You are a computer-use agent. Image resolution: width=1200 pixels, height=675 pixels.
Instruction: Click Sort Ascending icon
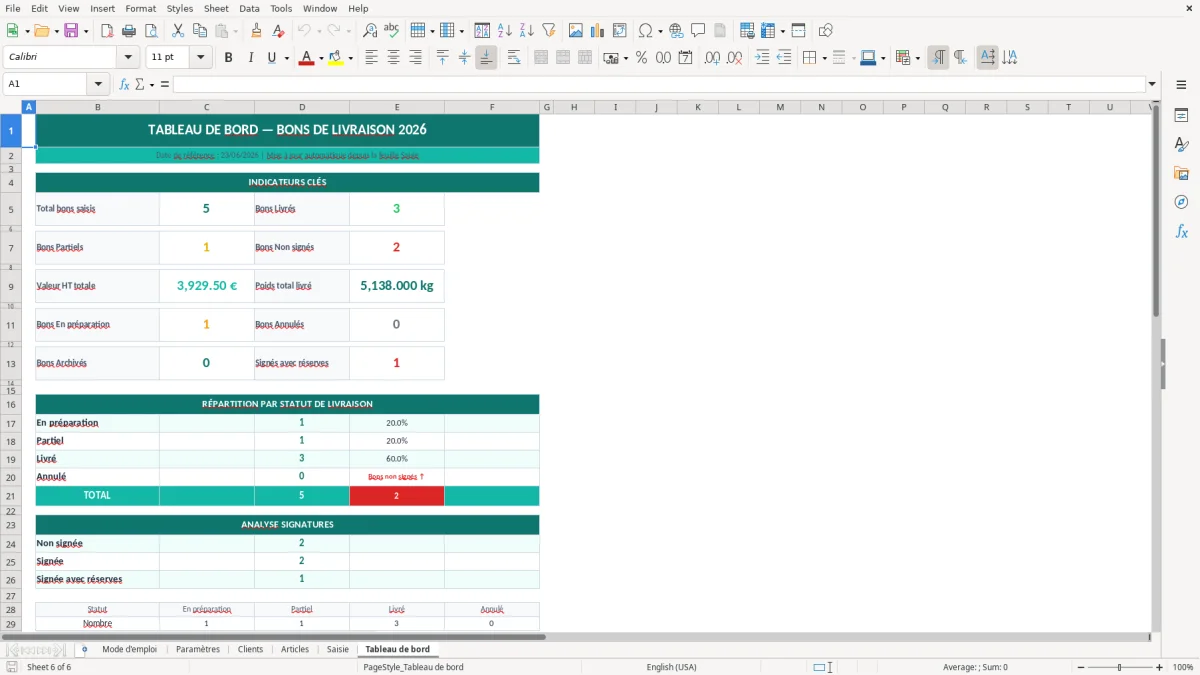tap(505, 31)
